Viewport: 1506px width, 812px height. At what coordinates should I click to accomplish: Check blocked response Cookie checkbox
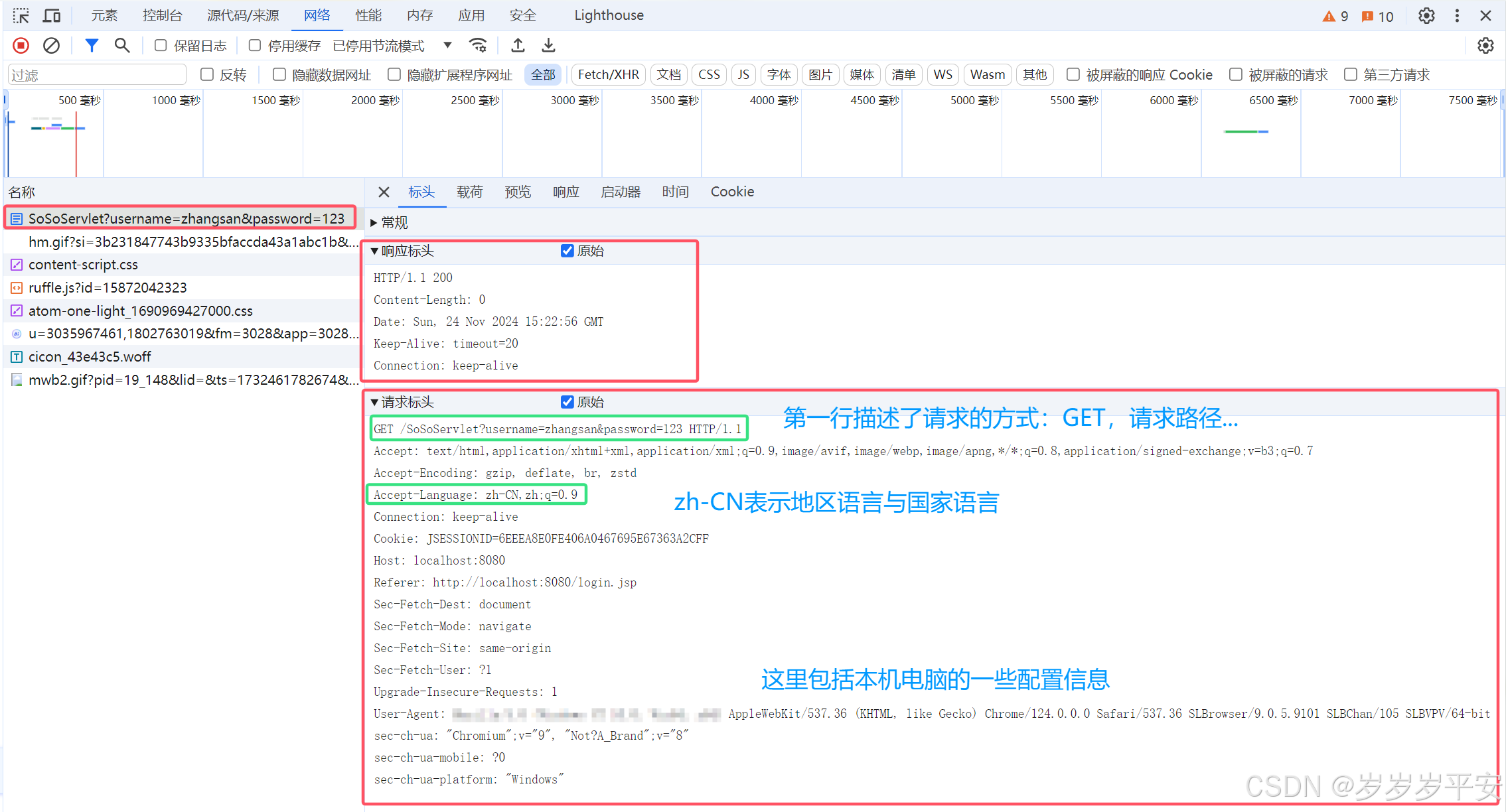[x=1073, y=74]
